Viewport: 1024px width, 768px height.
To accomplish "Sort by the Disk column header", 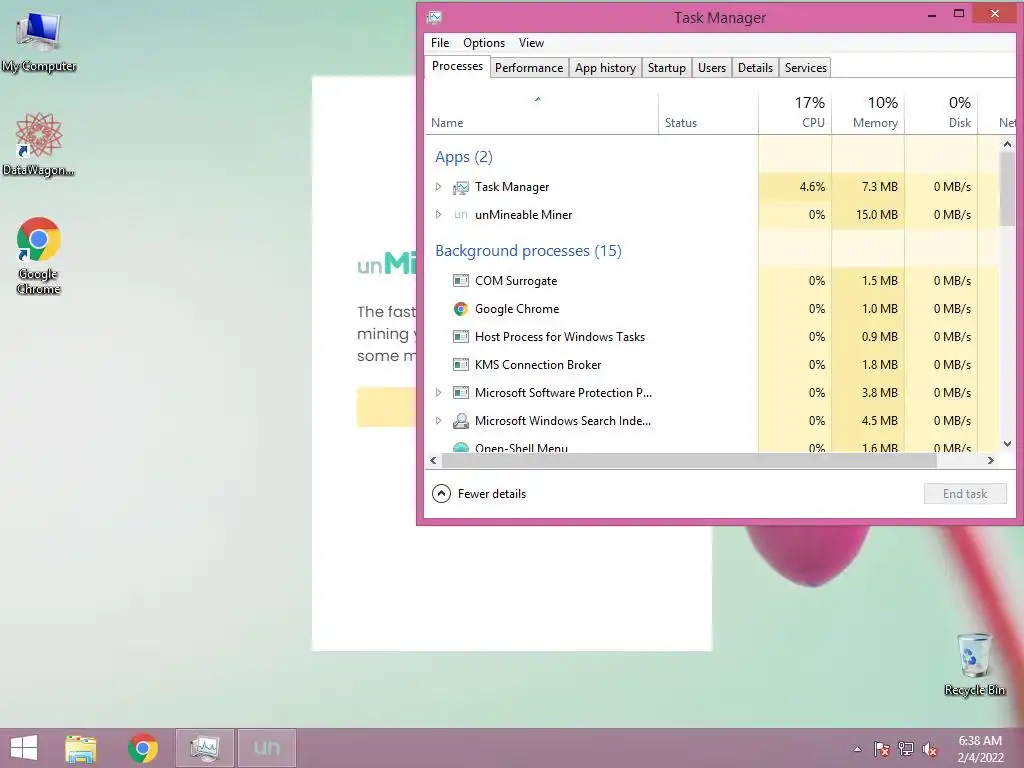I will coord(942,114).
